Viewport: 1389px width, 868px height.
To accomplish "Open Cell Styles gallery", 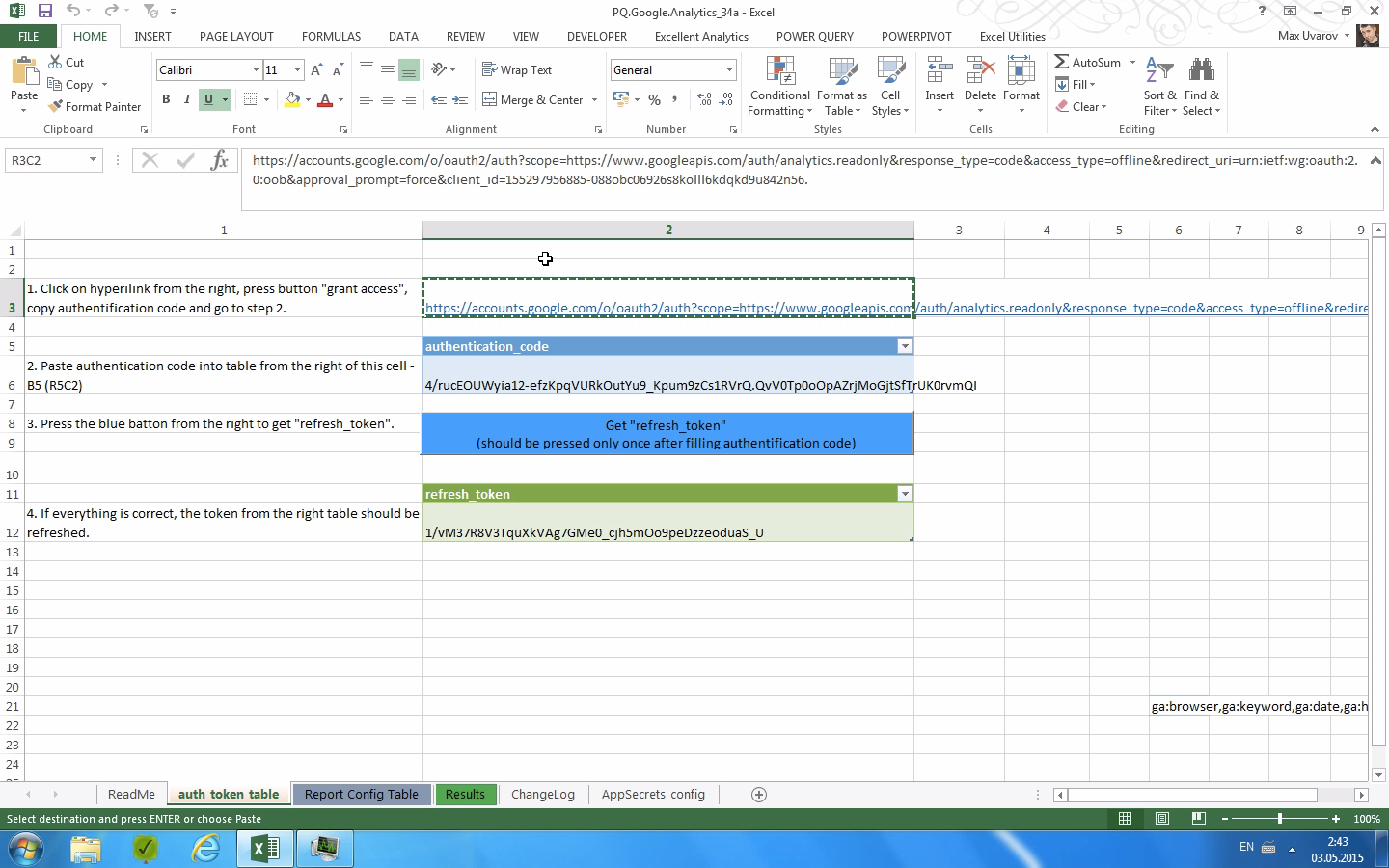I will click(890, 86).
